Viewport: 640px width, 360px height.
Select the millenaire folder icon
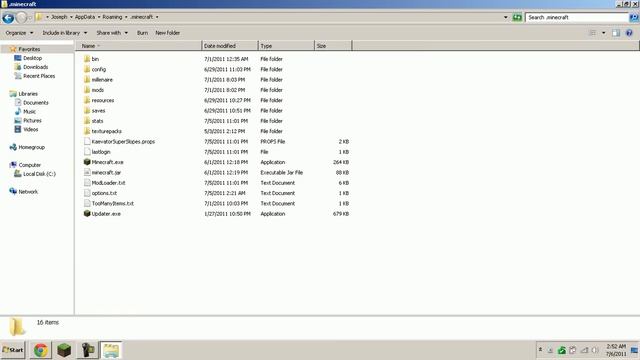tap(87, 80)
